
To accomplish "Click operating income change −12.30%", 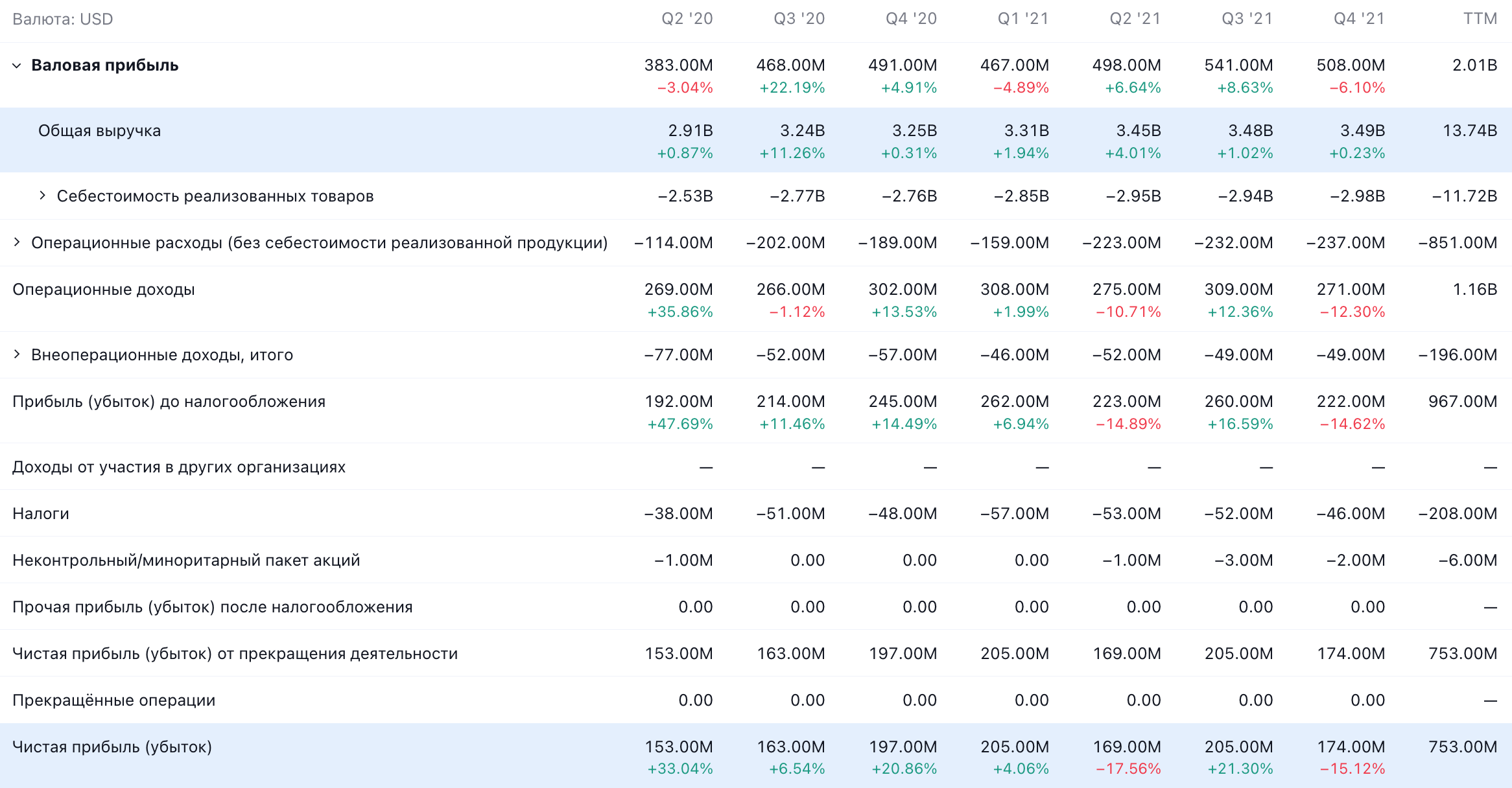I will click(x=1353, y=312).
